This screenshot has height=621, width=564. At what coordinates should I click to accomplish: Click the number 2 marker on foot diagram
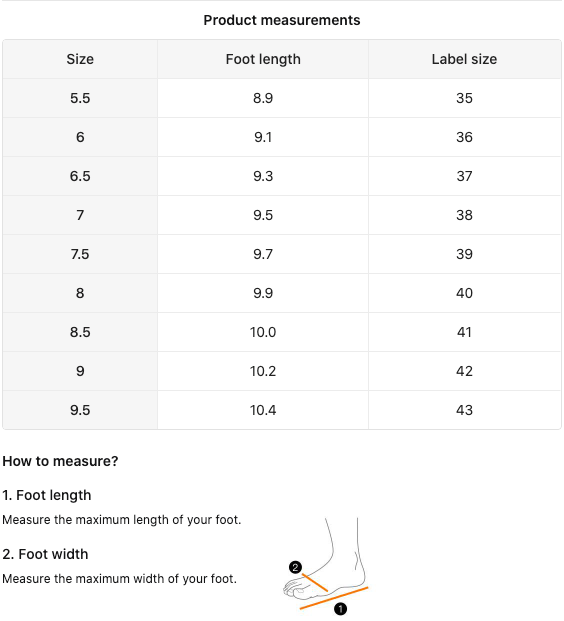295,568
